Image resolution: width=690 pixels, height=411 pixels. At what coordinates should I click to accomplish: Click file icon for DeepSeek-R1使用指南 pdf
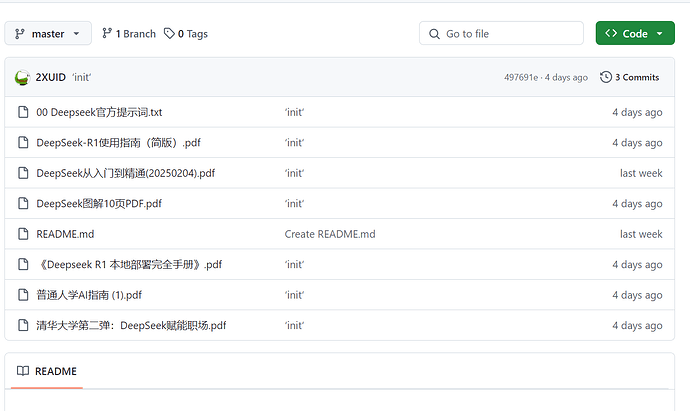[23, 143]
